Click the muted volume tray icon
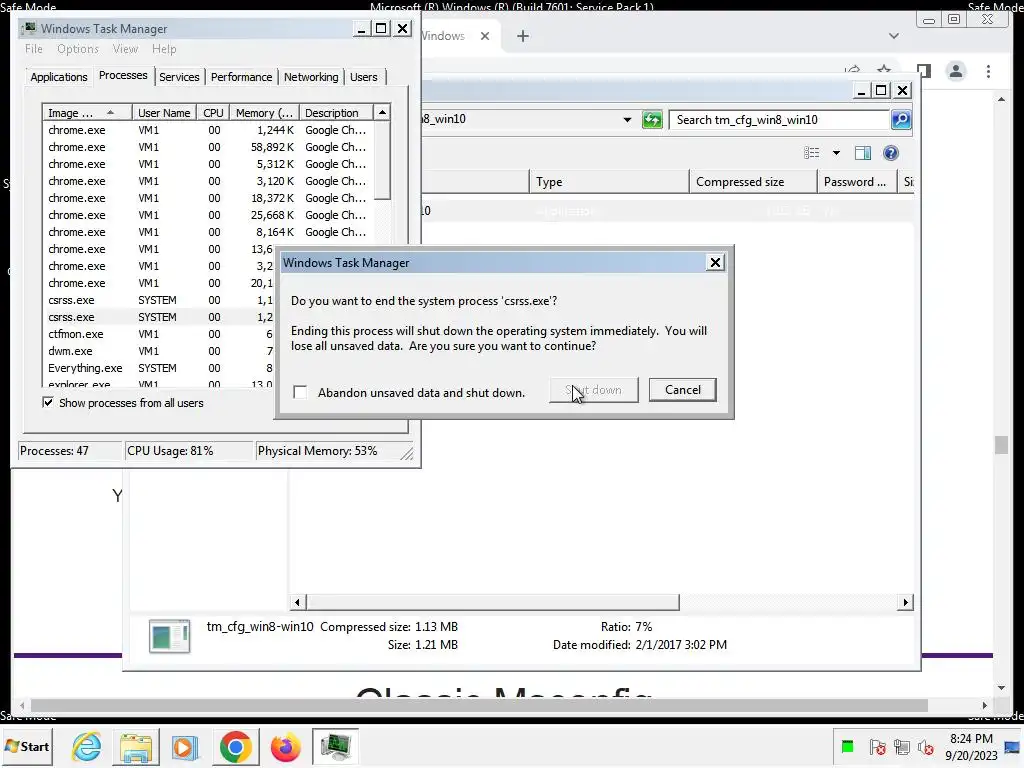The image size is (1024, 768). coord(925,746)
